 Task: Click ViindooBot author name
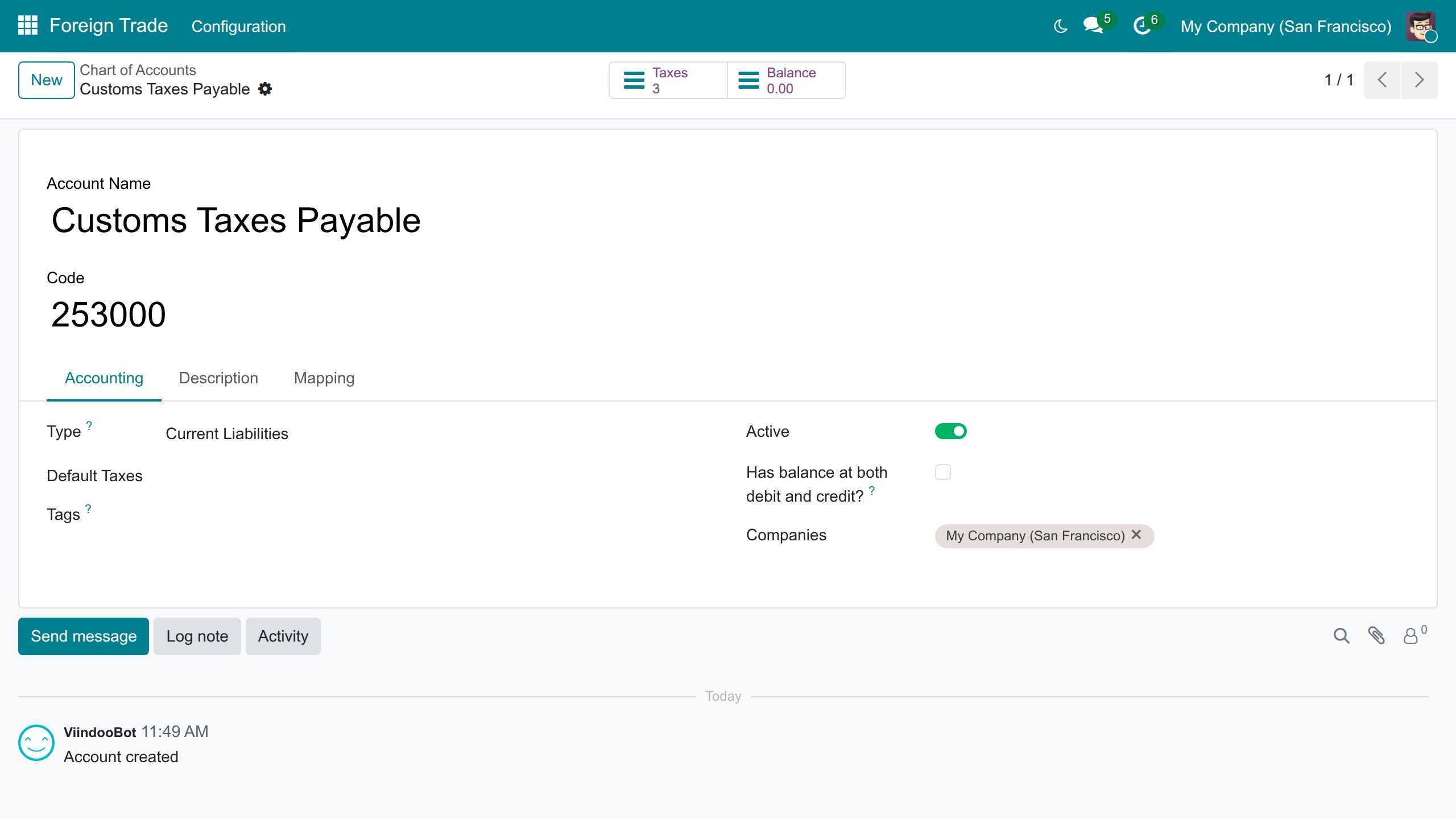click(x=100, y=732)
